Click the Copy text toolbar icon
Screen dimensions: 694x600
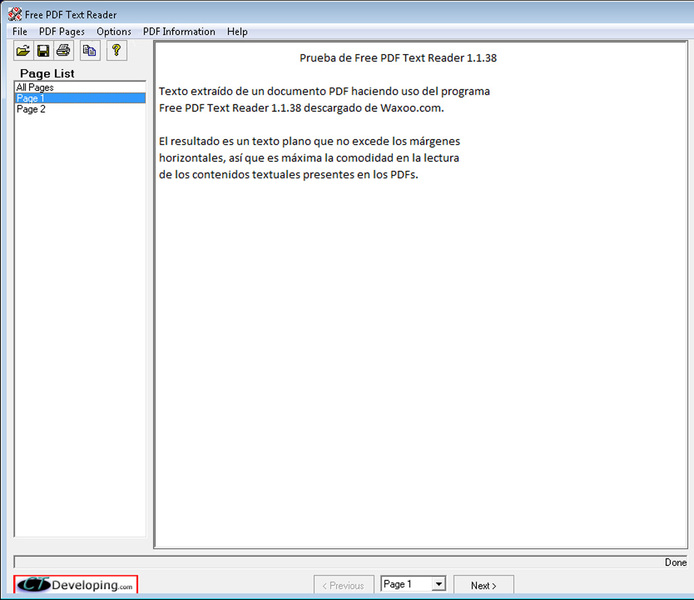click(90, 50)
